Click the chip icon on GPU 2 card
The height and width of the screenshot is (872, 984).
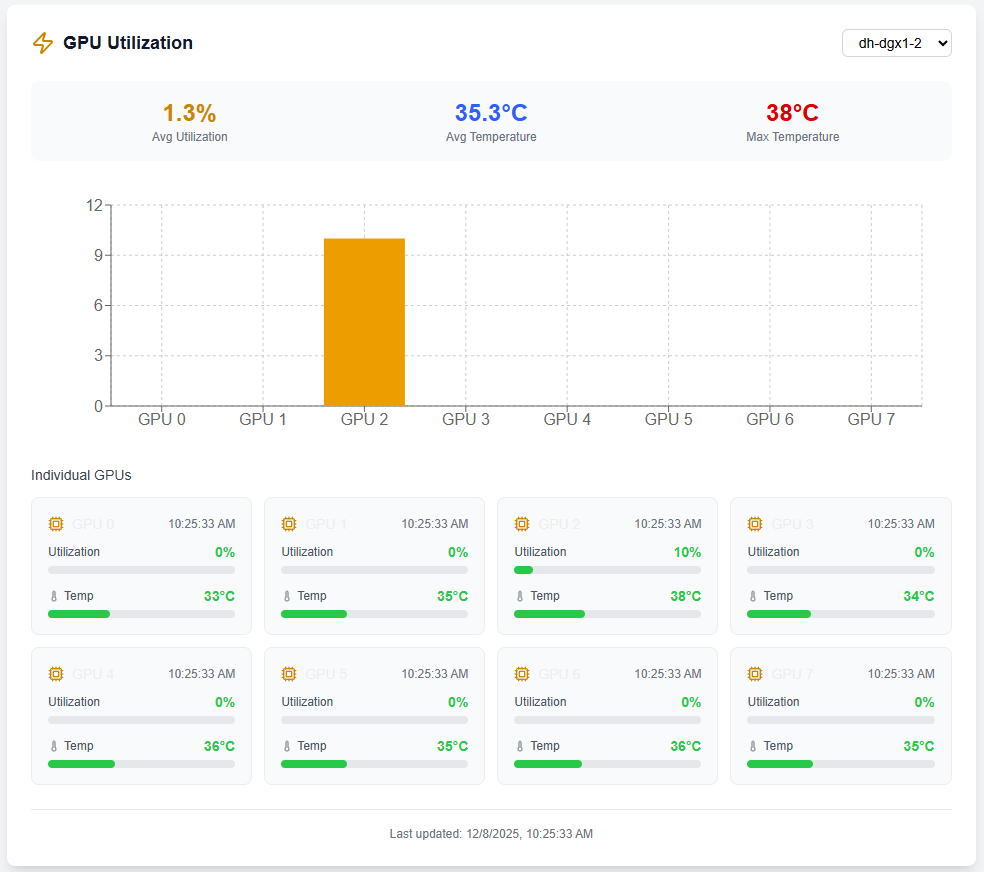[522, 524]
